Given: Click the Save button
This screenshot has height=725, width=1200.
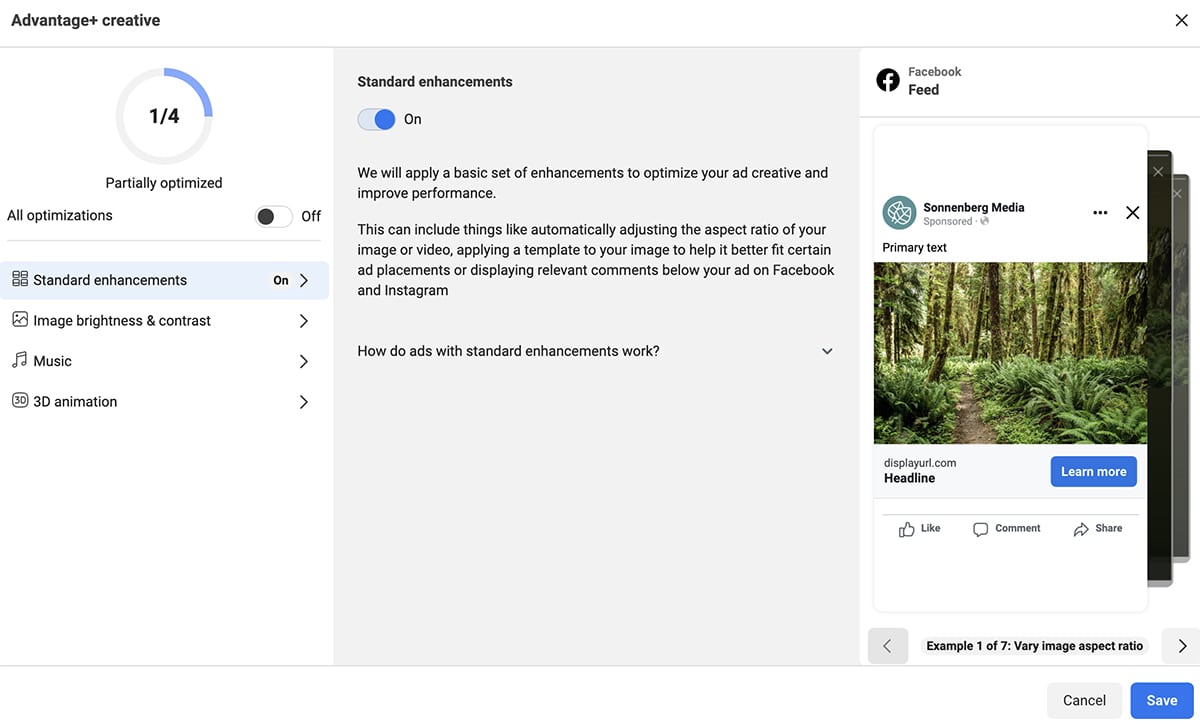Looking at the screenshot, I should tap(1162, 700).
